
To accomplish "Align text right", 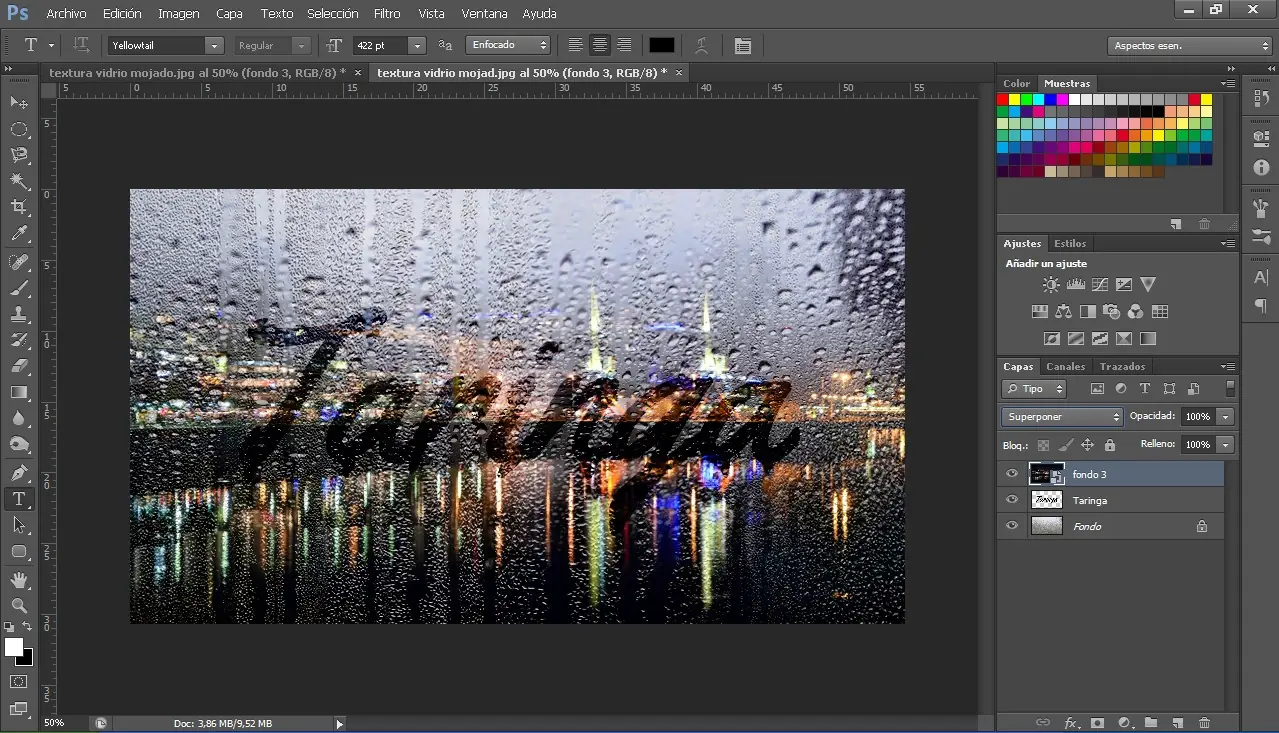I will coord(624,45).
